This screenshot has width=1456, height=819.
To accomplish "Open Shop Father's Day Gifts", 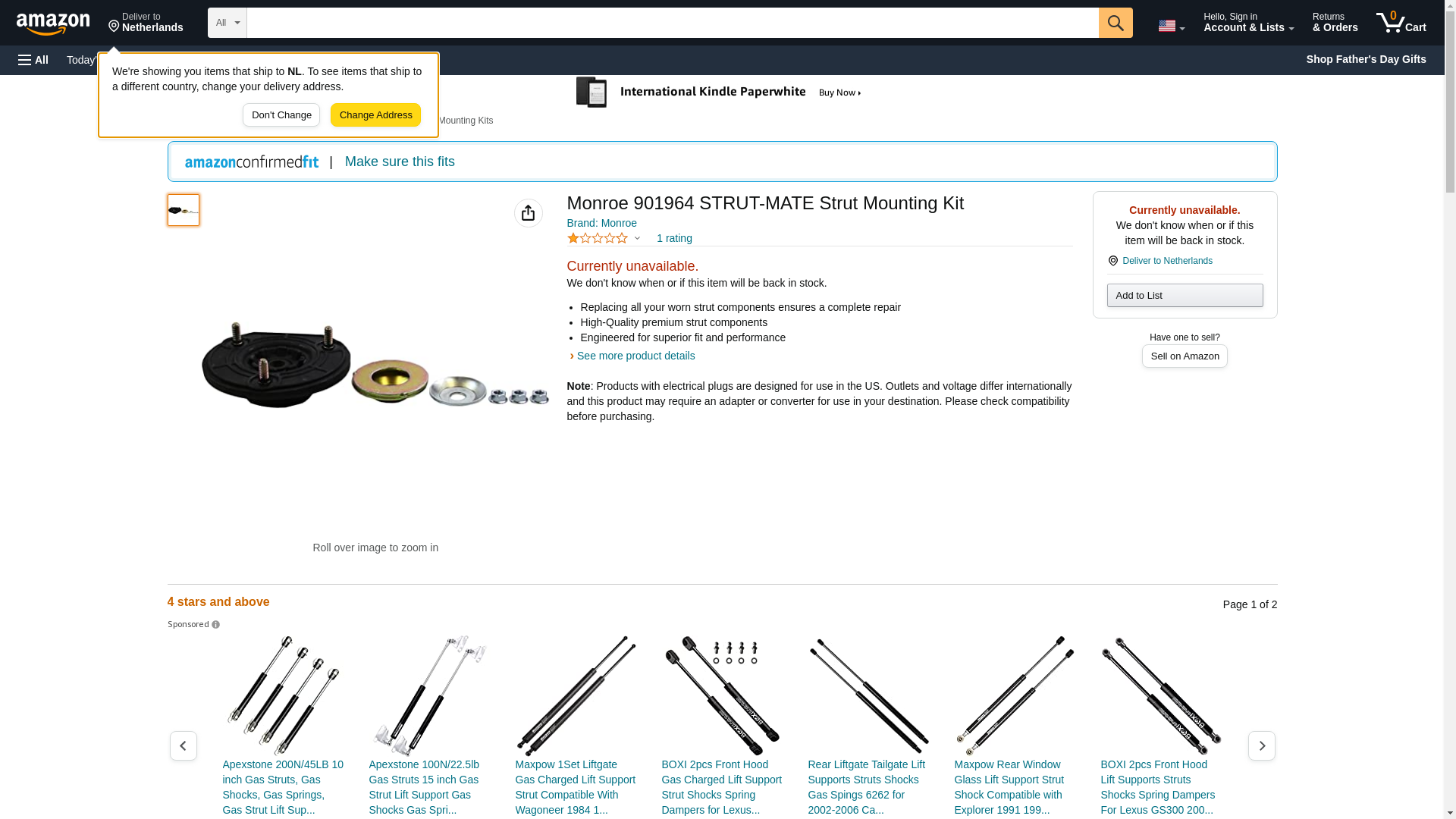I will click(1366, 59).
